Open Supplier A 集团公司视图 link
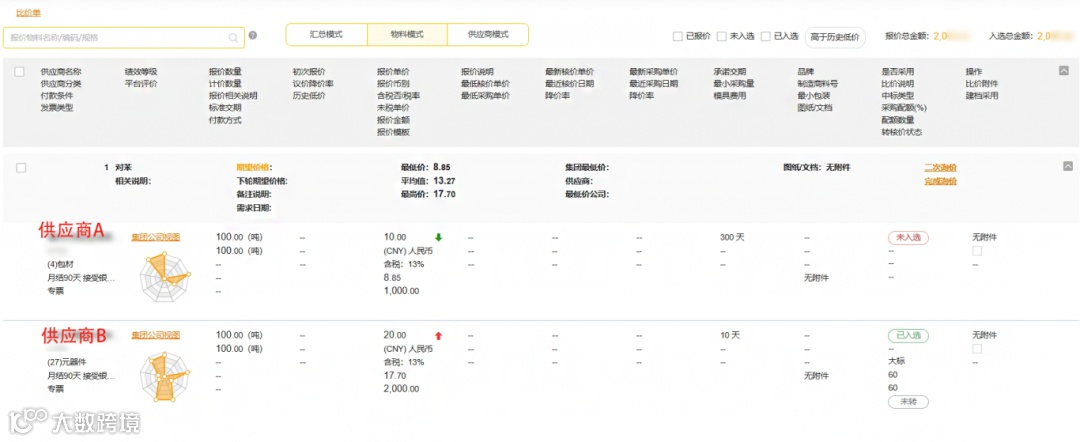Viewport: 1080px width, 442px height. pos(156,237)
